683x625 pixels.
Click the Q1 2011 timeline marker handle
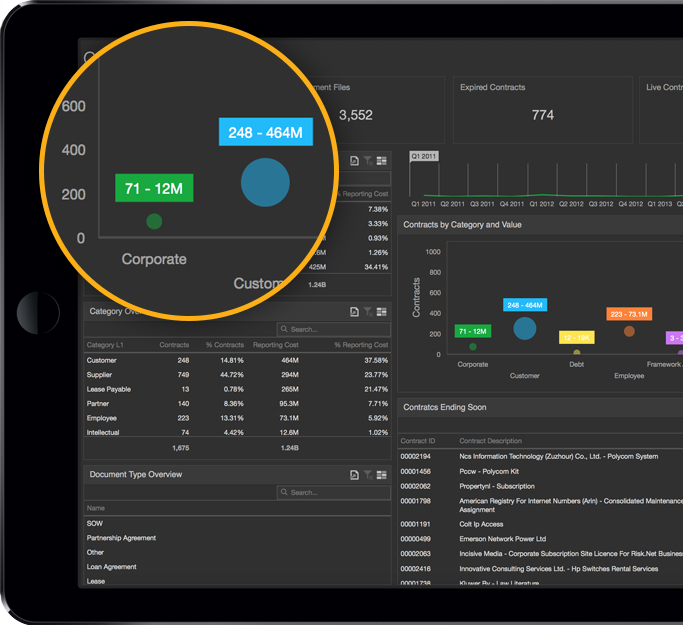point(424,156)
